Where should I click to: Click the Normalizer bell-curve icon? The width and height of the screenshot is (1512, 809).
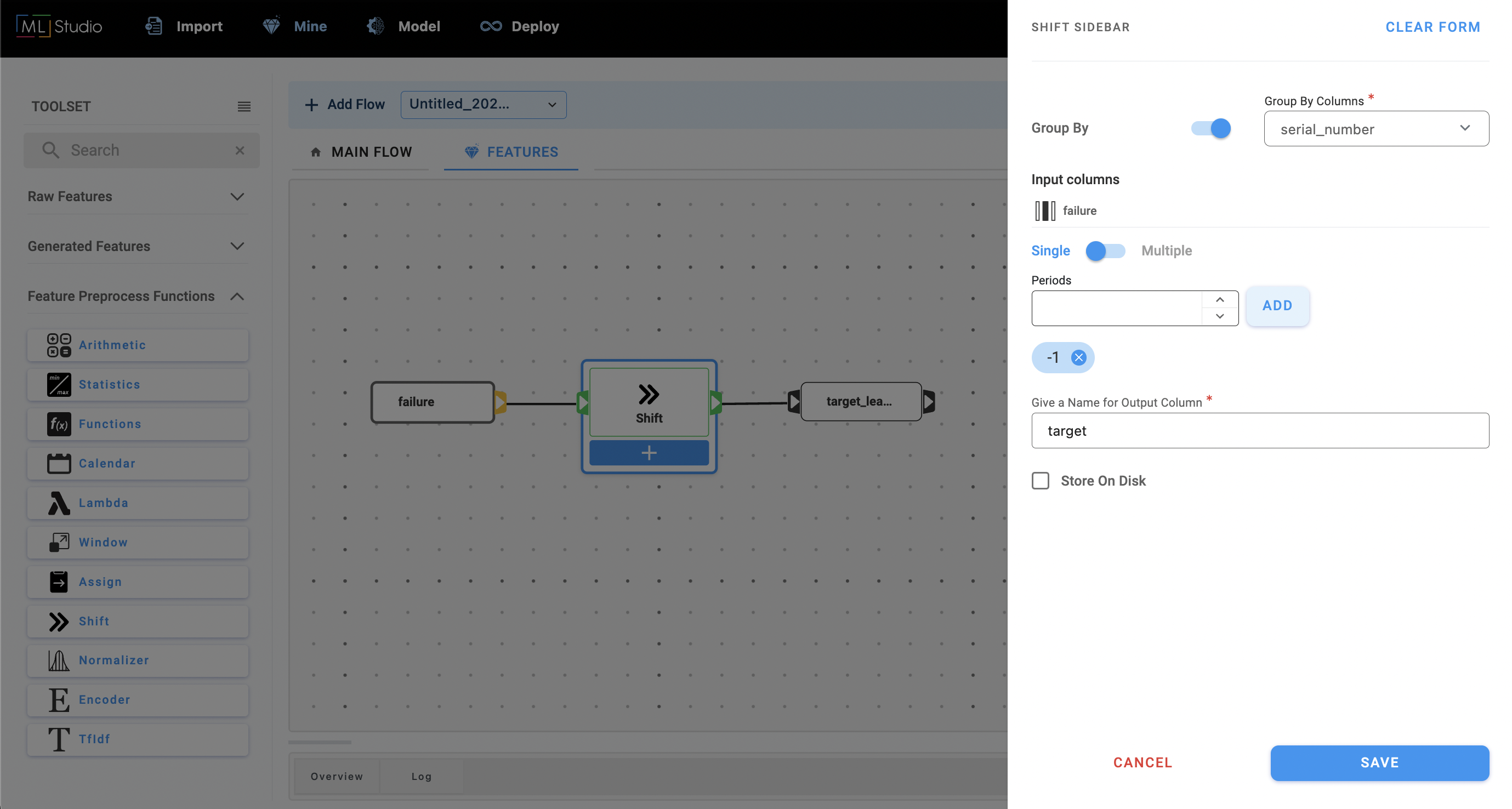click(59, 660)
